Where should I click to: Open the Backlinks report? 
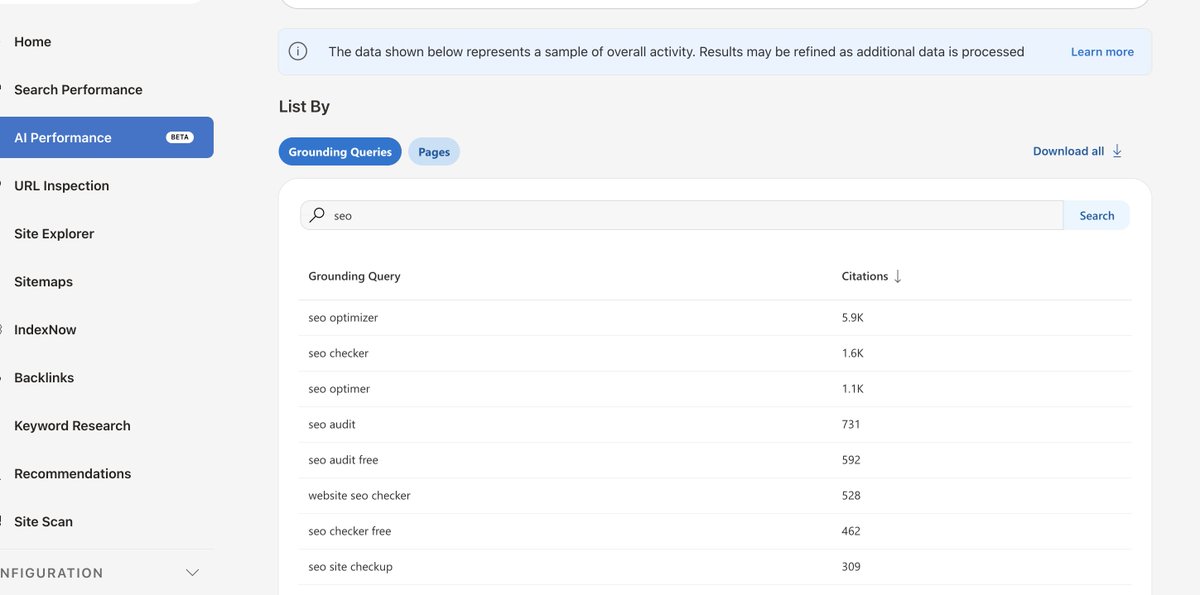pos(43,377)
